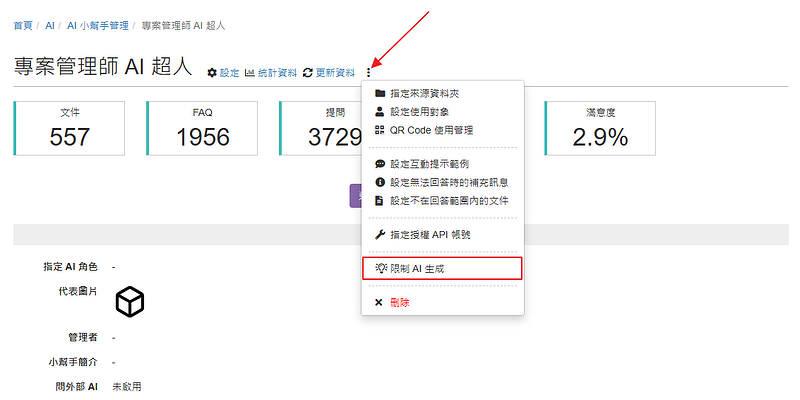Click the refresh icon for 更新資料
The height and width of the screenshot is (400, 800).
click(x=308, y=73)
